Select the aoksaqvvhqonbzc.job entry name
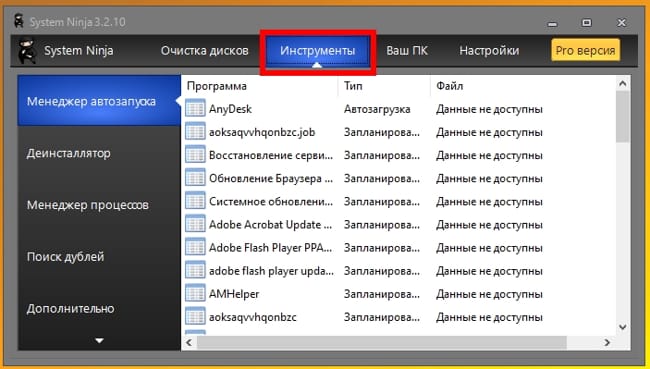 pyautogui.click(x=262, y=132)
